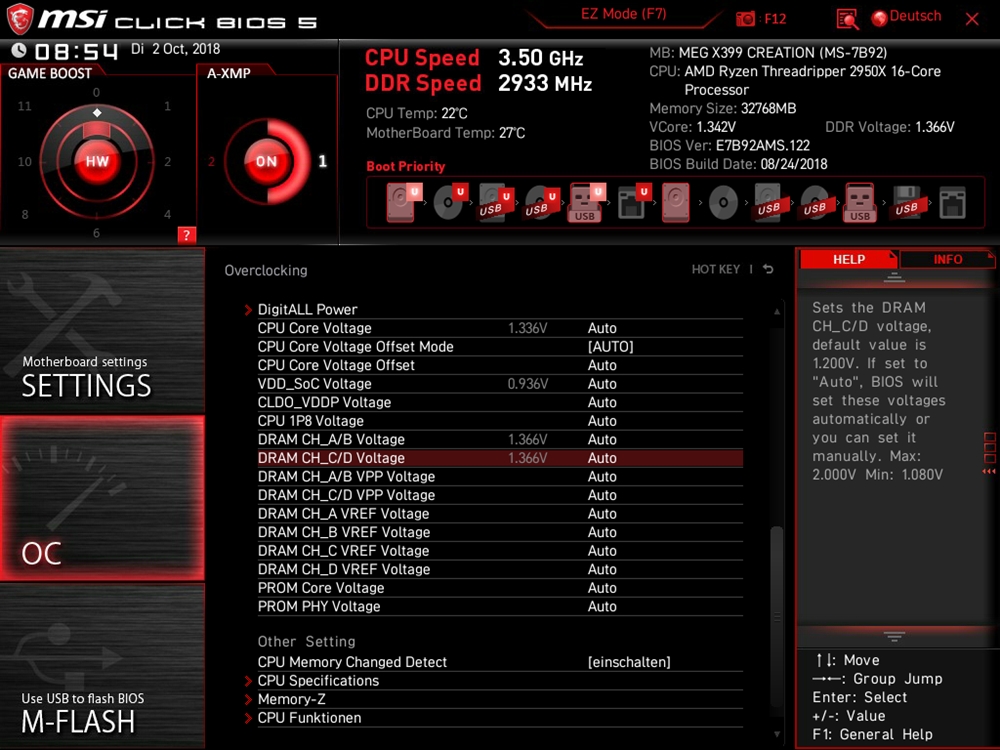Screen dimensions: 1000x750
Task: Click the language globe icon
Action: [879, 18]
